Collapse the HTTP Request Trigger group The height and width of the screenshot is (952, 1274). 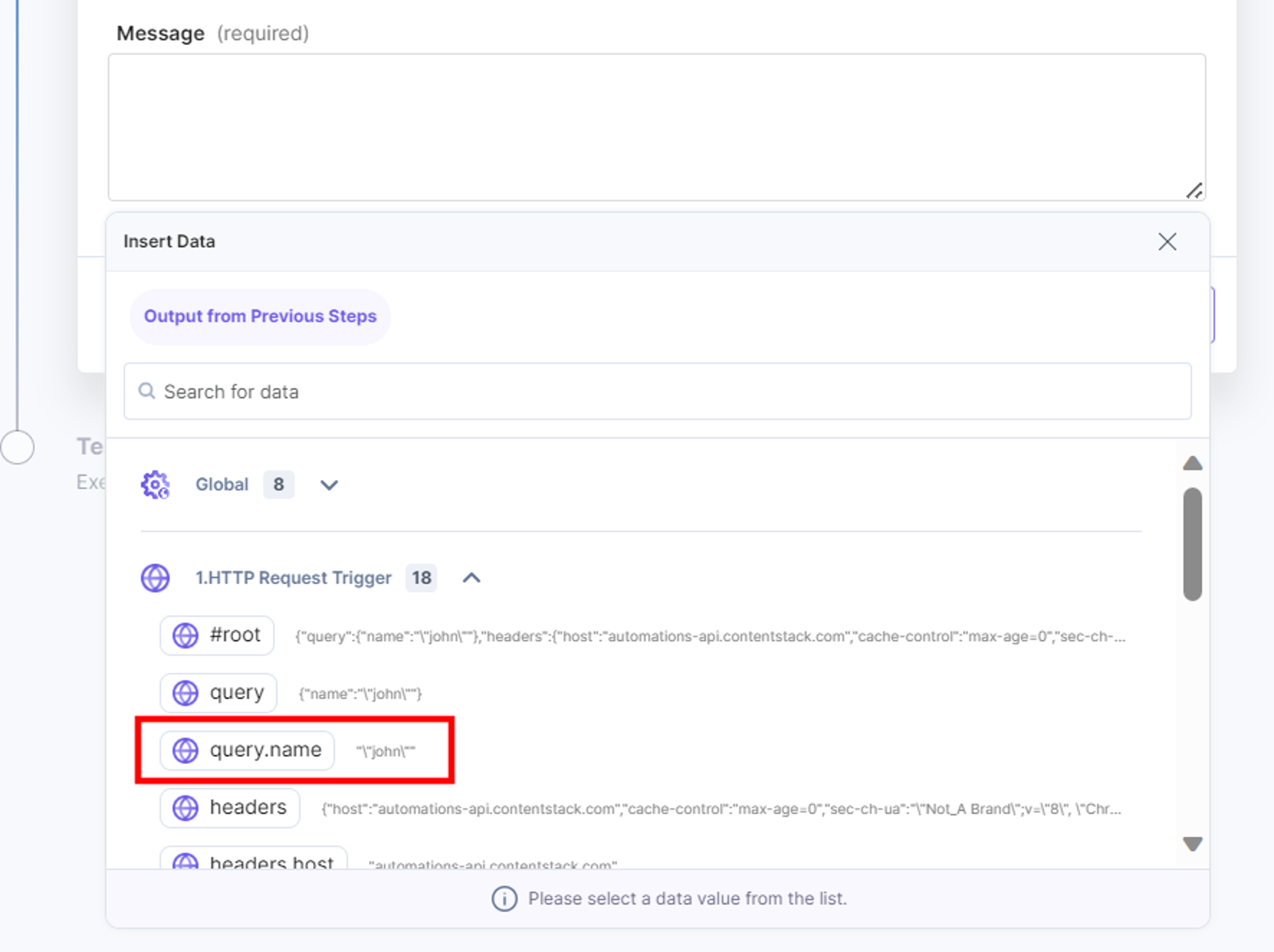[x=472, y=578]
